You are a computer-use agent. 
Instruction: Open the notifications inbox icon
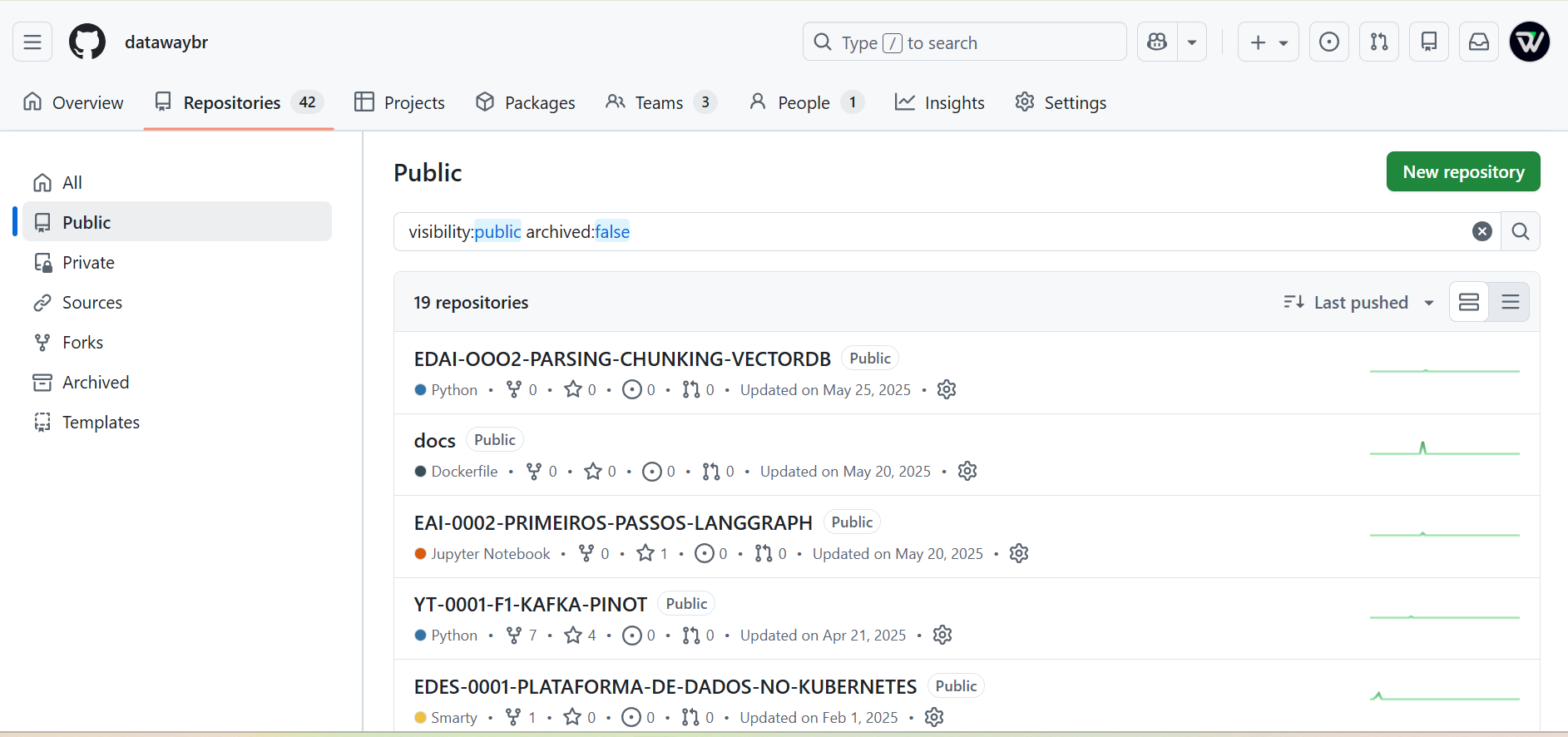click(1478, 42)
